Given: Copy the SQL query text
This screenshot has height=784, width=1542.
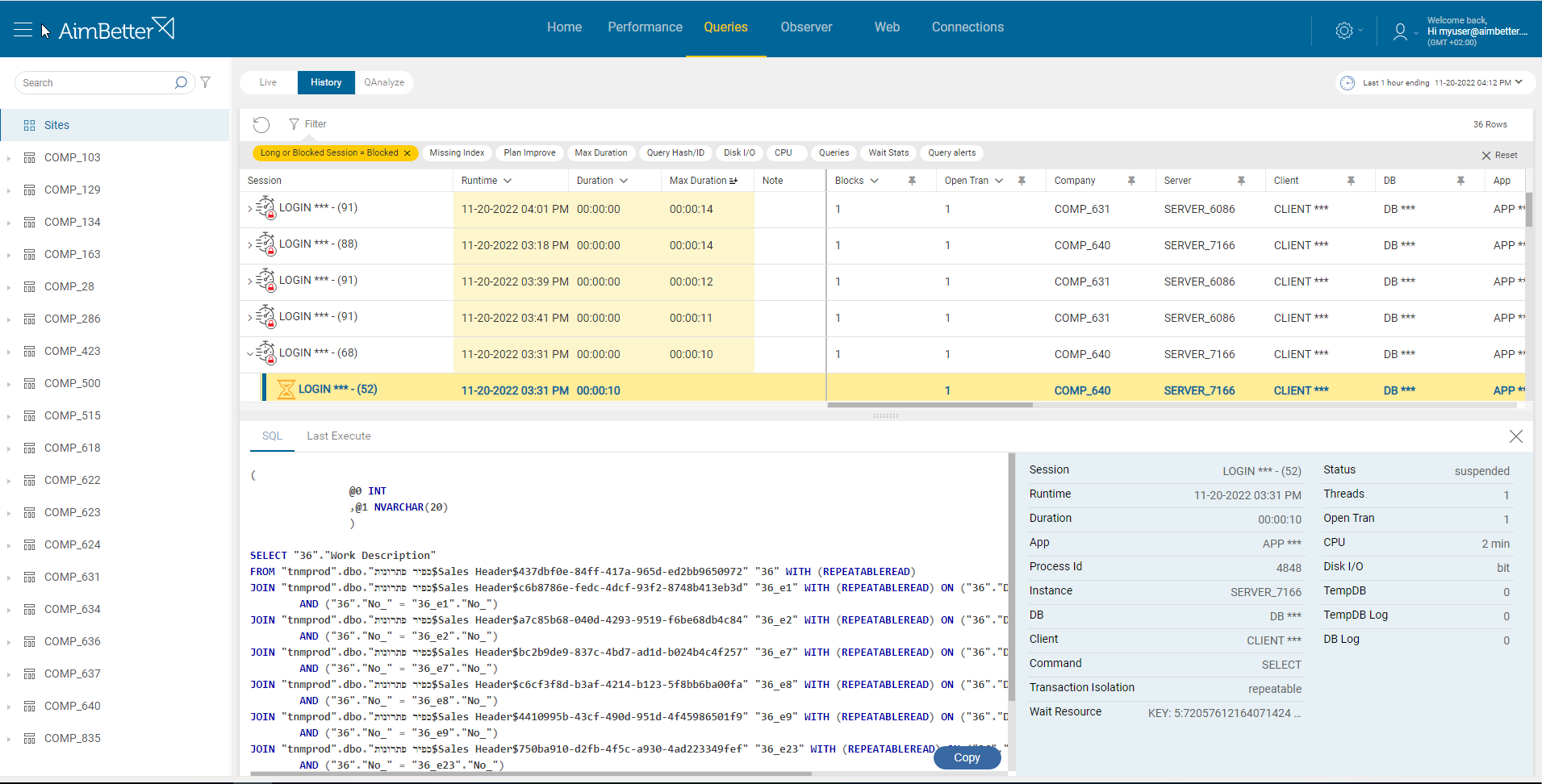Looking at the screenshot, I should coord(967,757).
